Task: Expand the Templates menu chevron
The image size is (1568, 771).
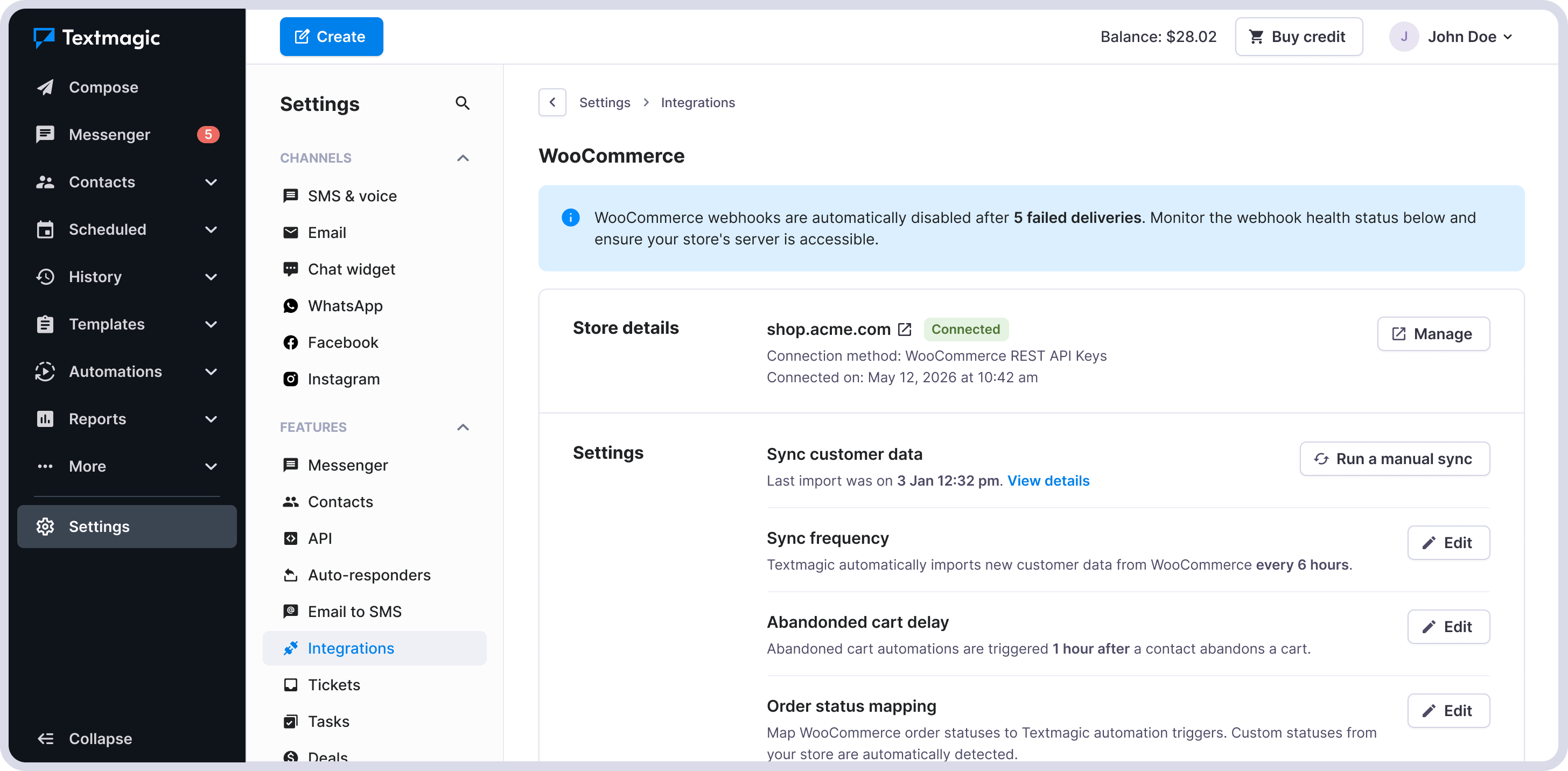Action: pos(211,324)
